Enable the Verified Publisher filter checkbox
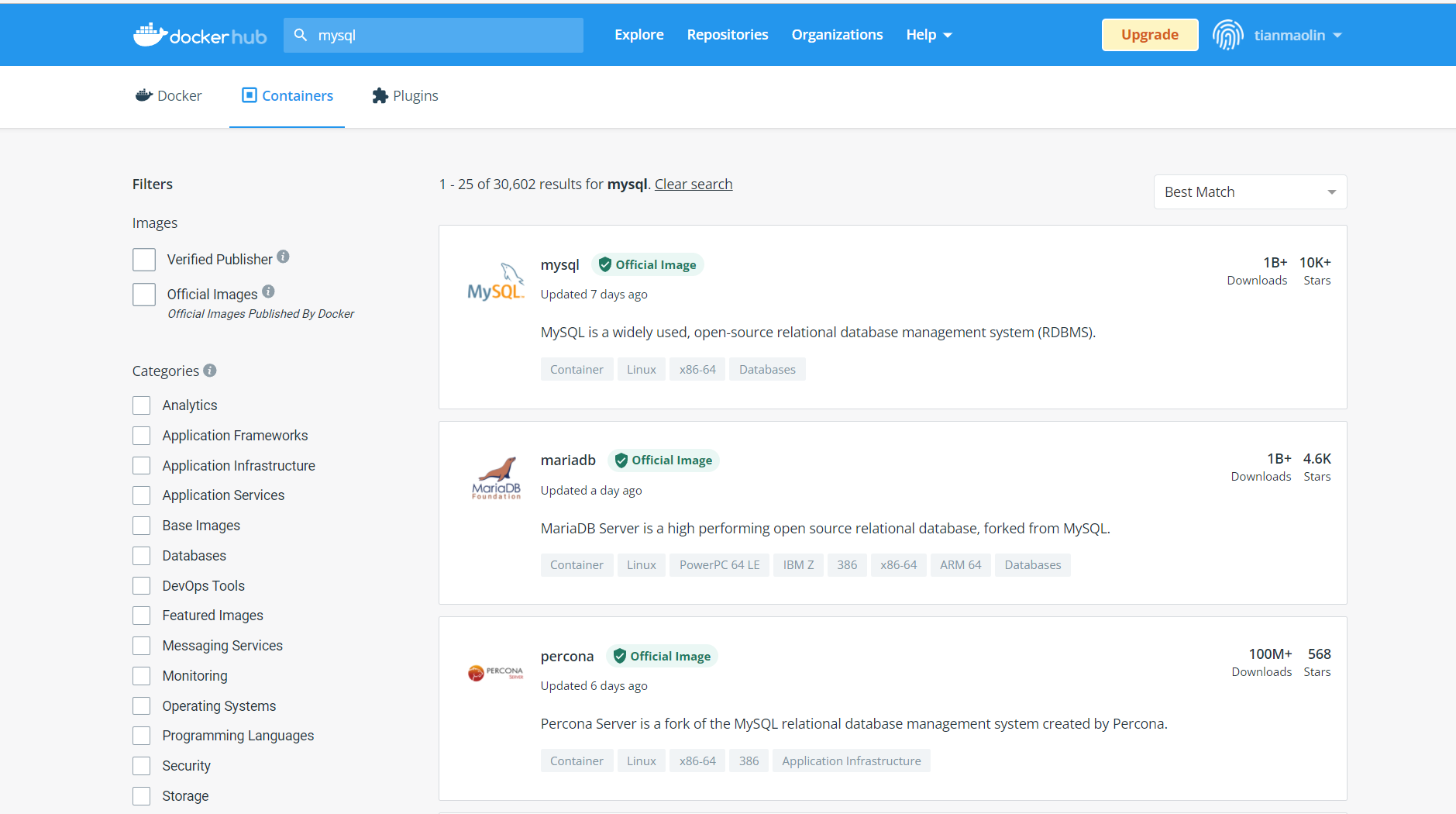The image size is (1456, 814). click(x=144, y=260)
